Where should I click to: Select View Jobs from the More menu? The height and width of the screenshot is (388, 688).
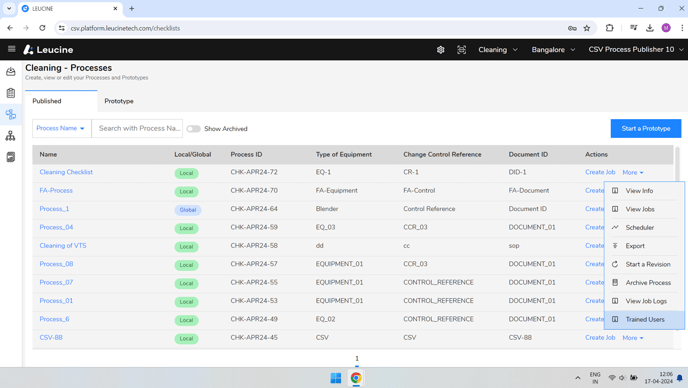pos(644,209)
